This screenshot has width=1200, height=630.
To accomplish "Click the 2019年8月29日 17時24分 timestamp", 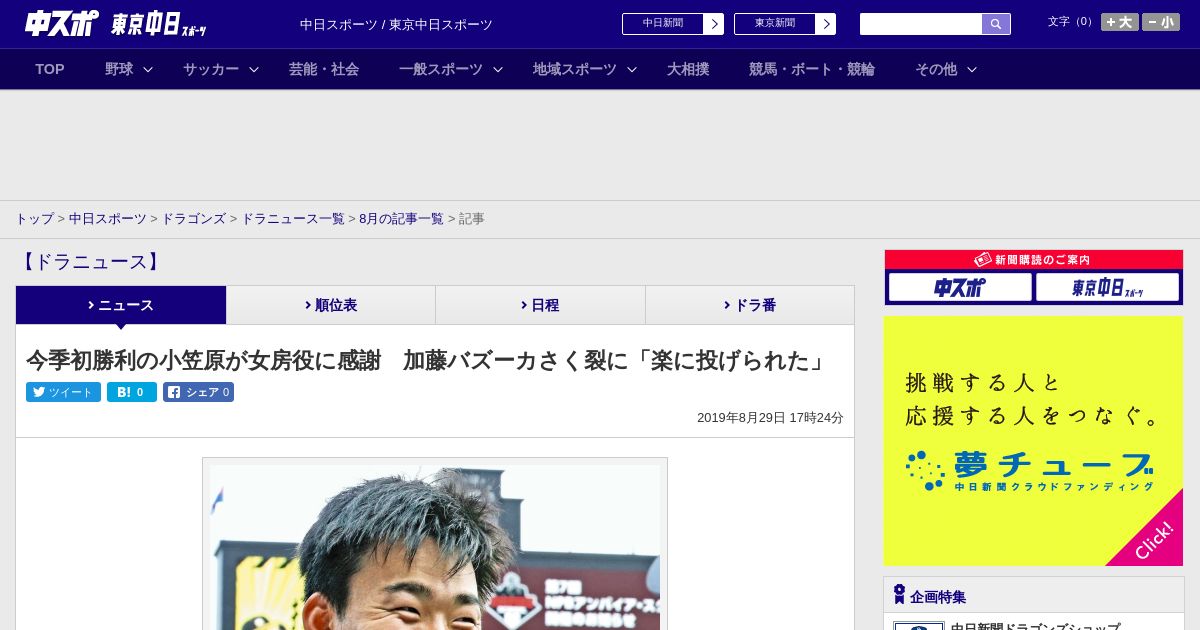I will tap(770, 418).
